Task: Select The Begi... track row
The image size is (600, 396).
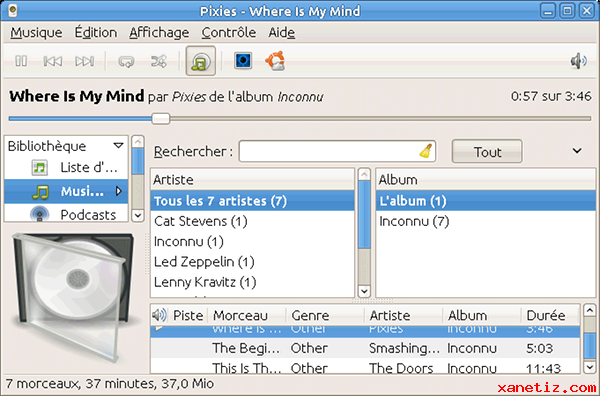Action: point(365,348)
